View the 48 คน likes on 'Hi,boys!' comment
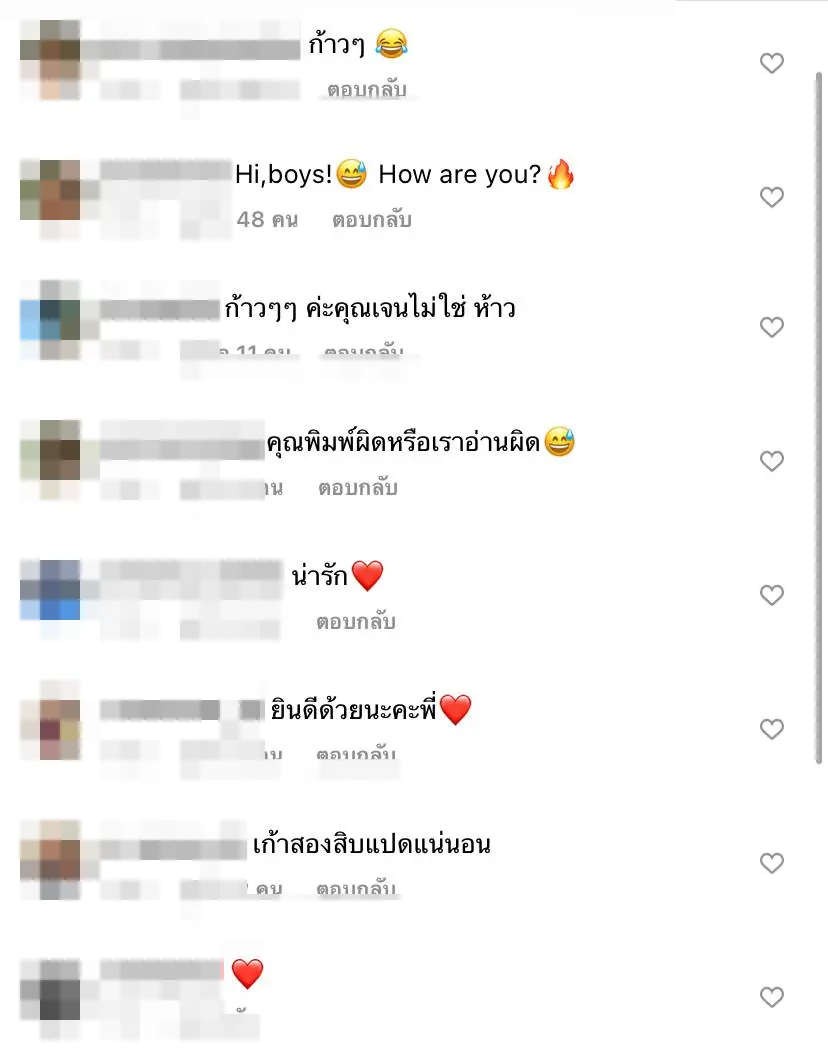The width and height of the screenshot is (828, 1051). (x=268, y=219)
